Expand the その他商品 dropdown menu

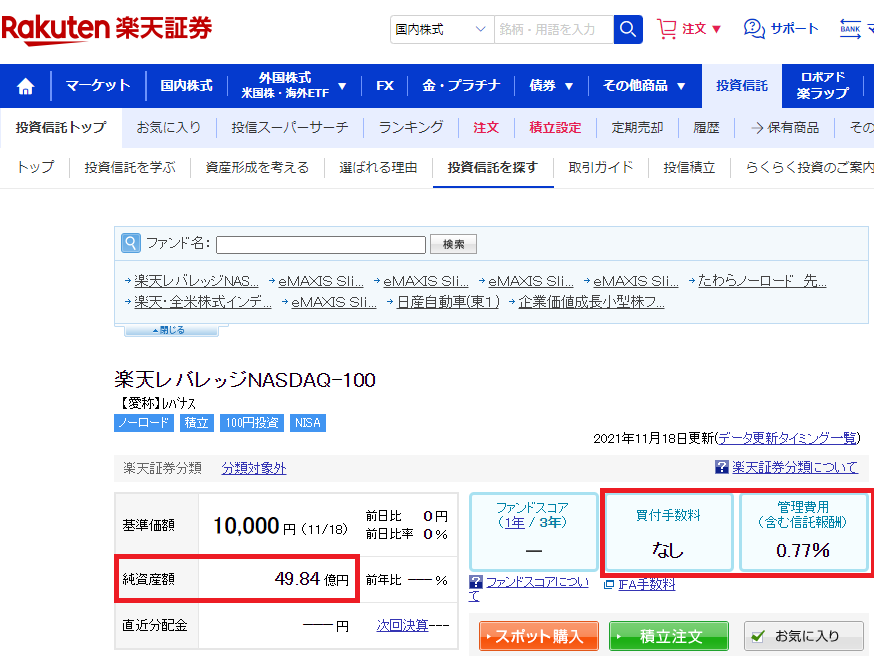click(x=644, y=86)
